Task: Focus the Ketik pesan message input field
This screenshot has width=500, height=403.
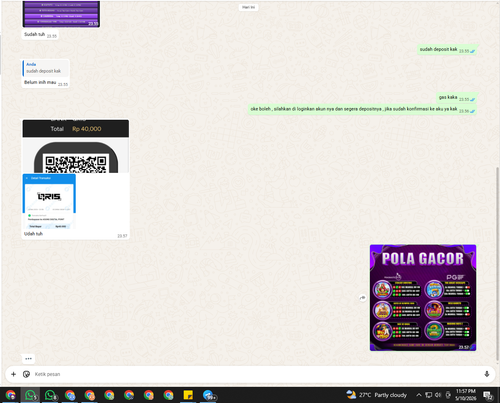Action: pos(257,374)
